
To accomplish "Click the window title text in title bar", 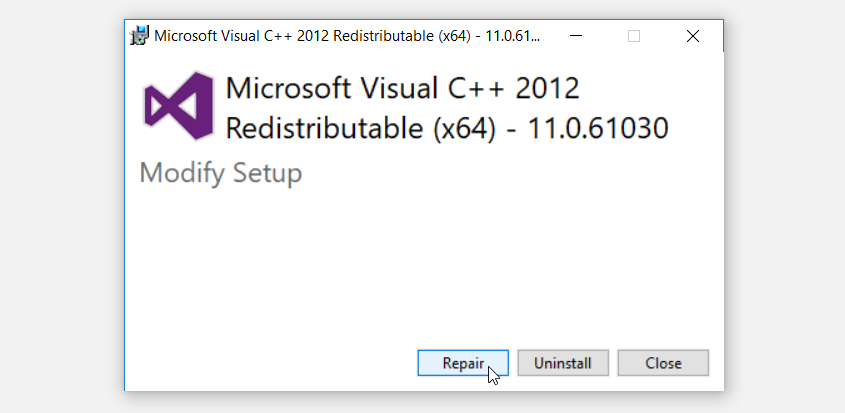I will [x=347, y=36].
